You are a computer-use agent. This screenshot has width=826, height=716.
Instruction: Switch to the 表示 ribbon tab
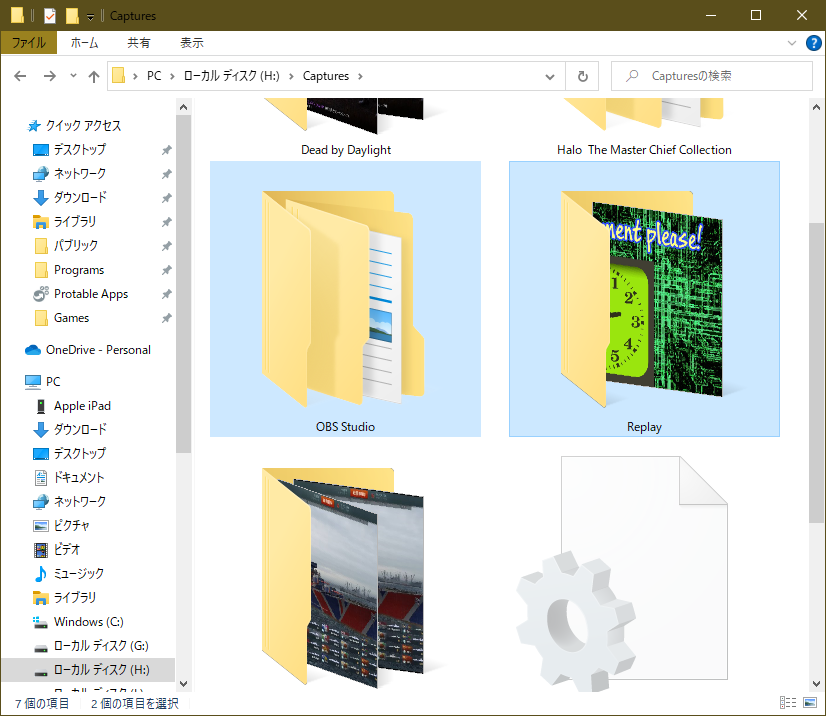(x=192, y=43)
